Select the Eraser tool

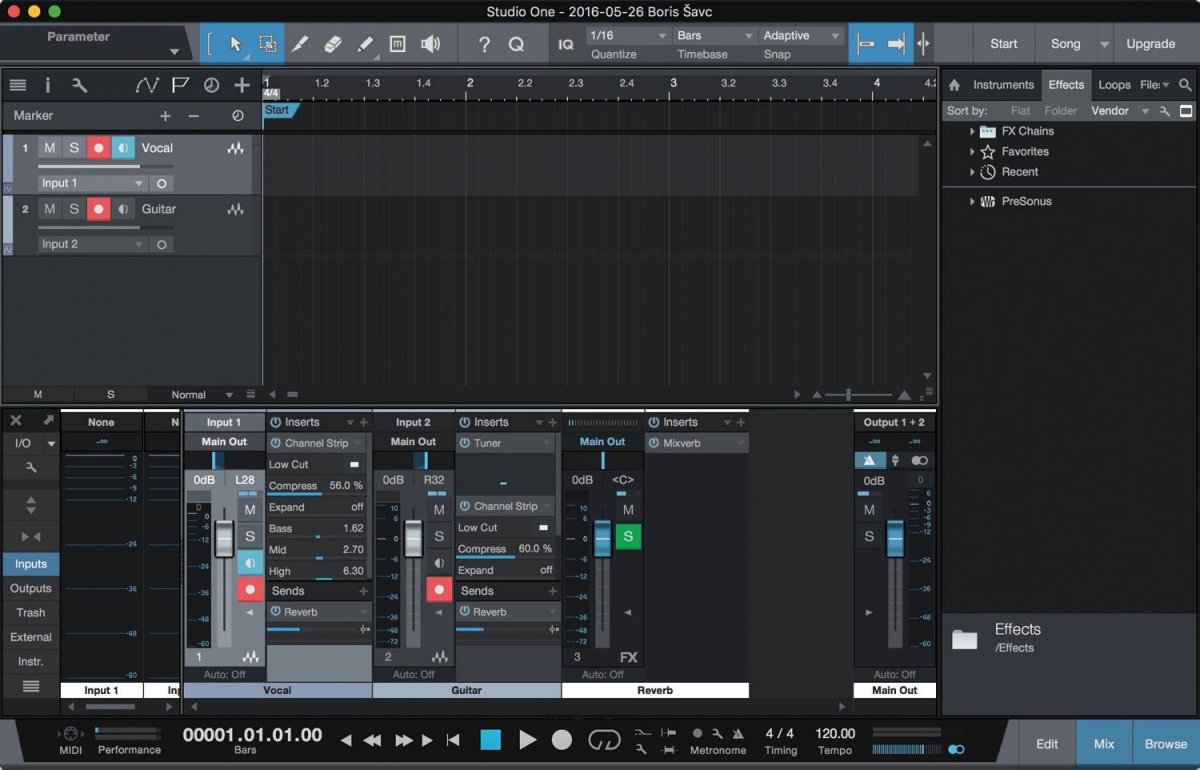(x=334, y=44)
